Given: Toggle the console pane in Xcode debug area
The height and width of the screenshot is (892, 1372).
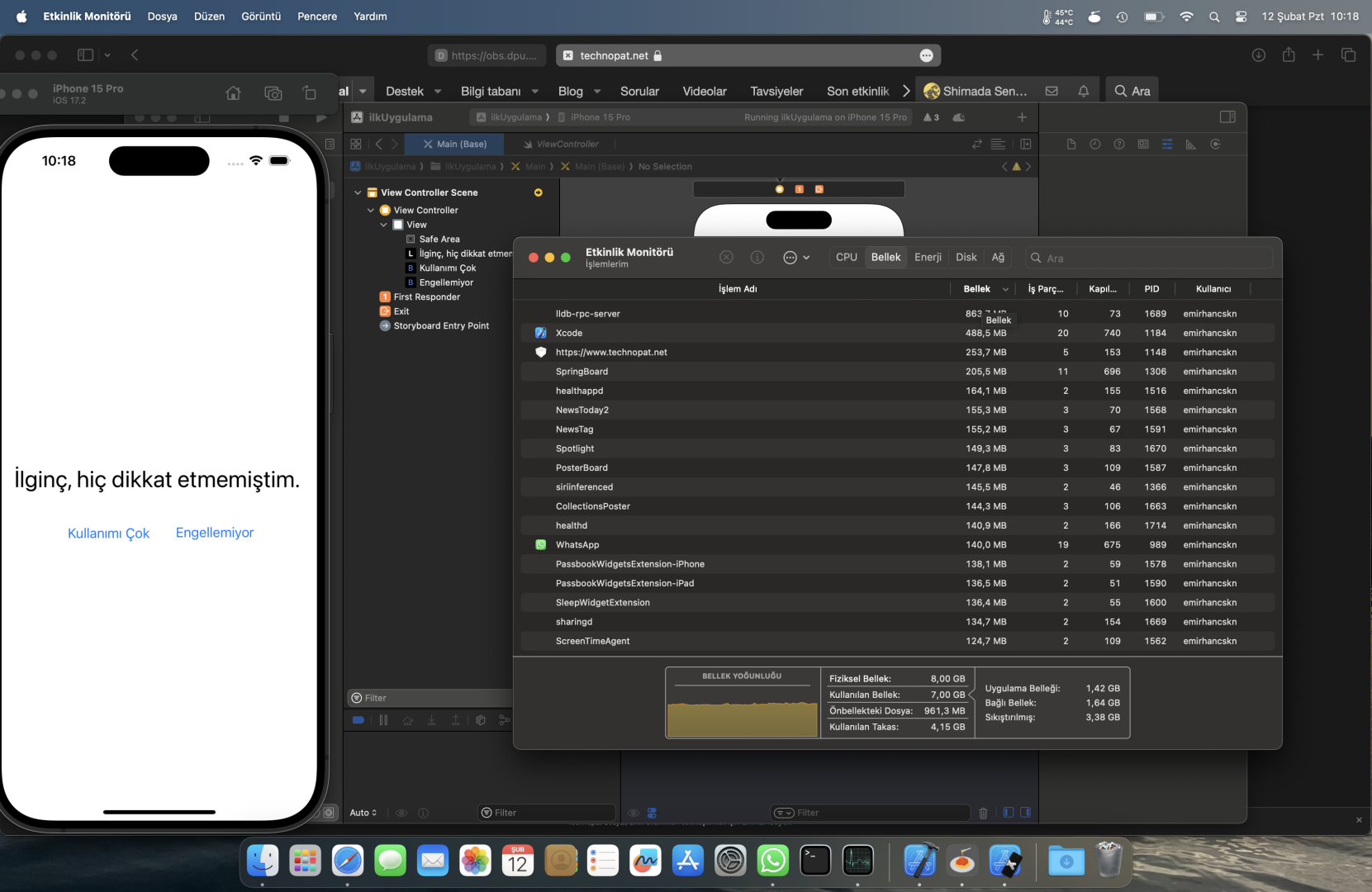Looking at the screenshot, I should tap(1025, 813).
